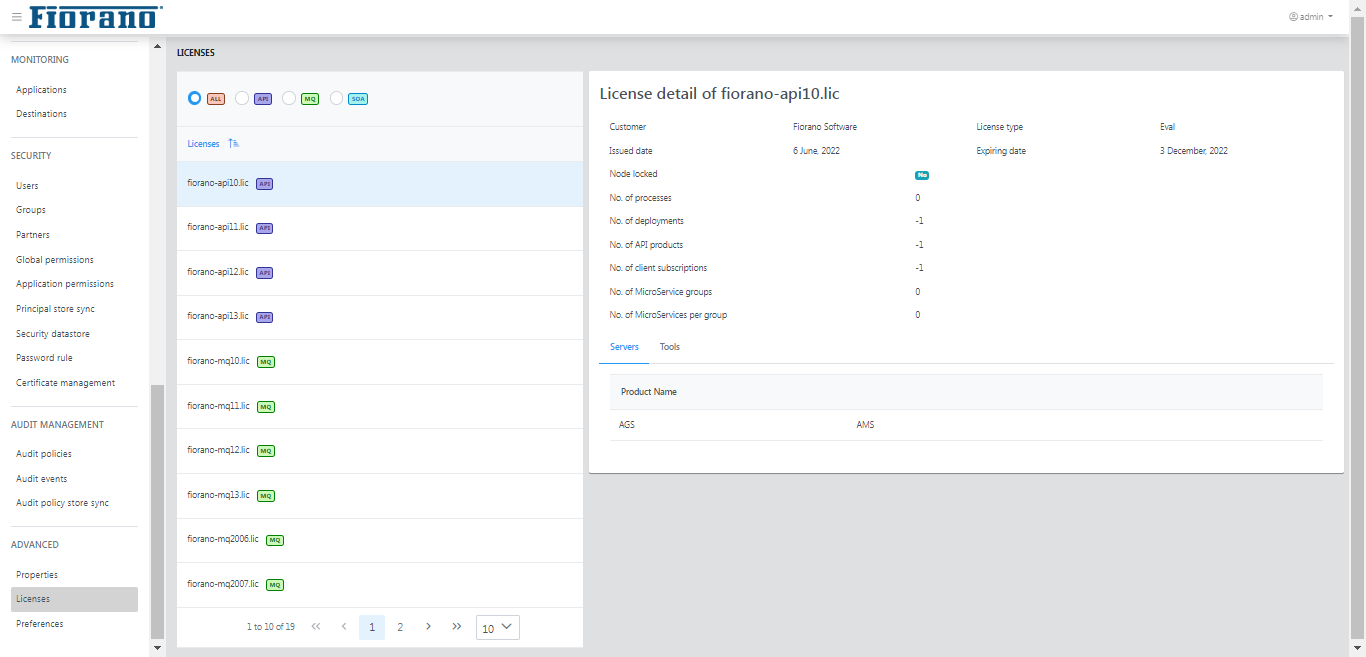This screenshot has height=657, width=1366.
Task: Open Applications under Monitoring
Action: click(x=42, y=90)
